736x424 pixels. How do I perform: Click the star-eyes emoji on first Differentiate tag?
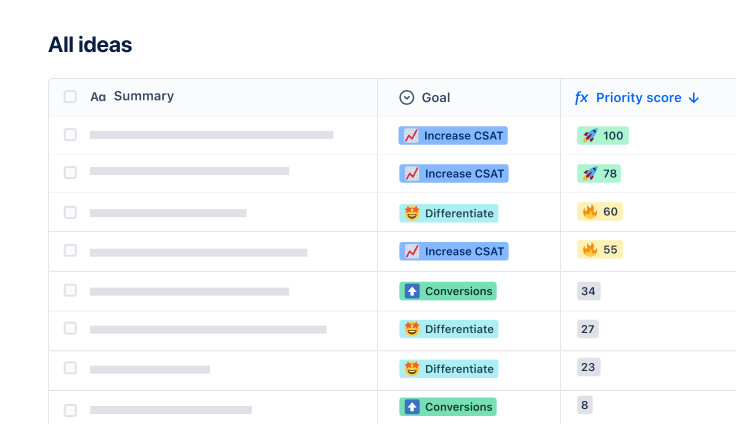[x=411, y=213]
